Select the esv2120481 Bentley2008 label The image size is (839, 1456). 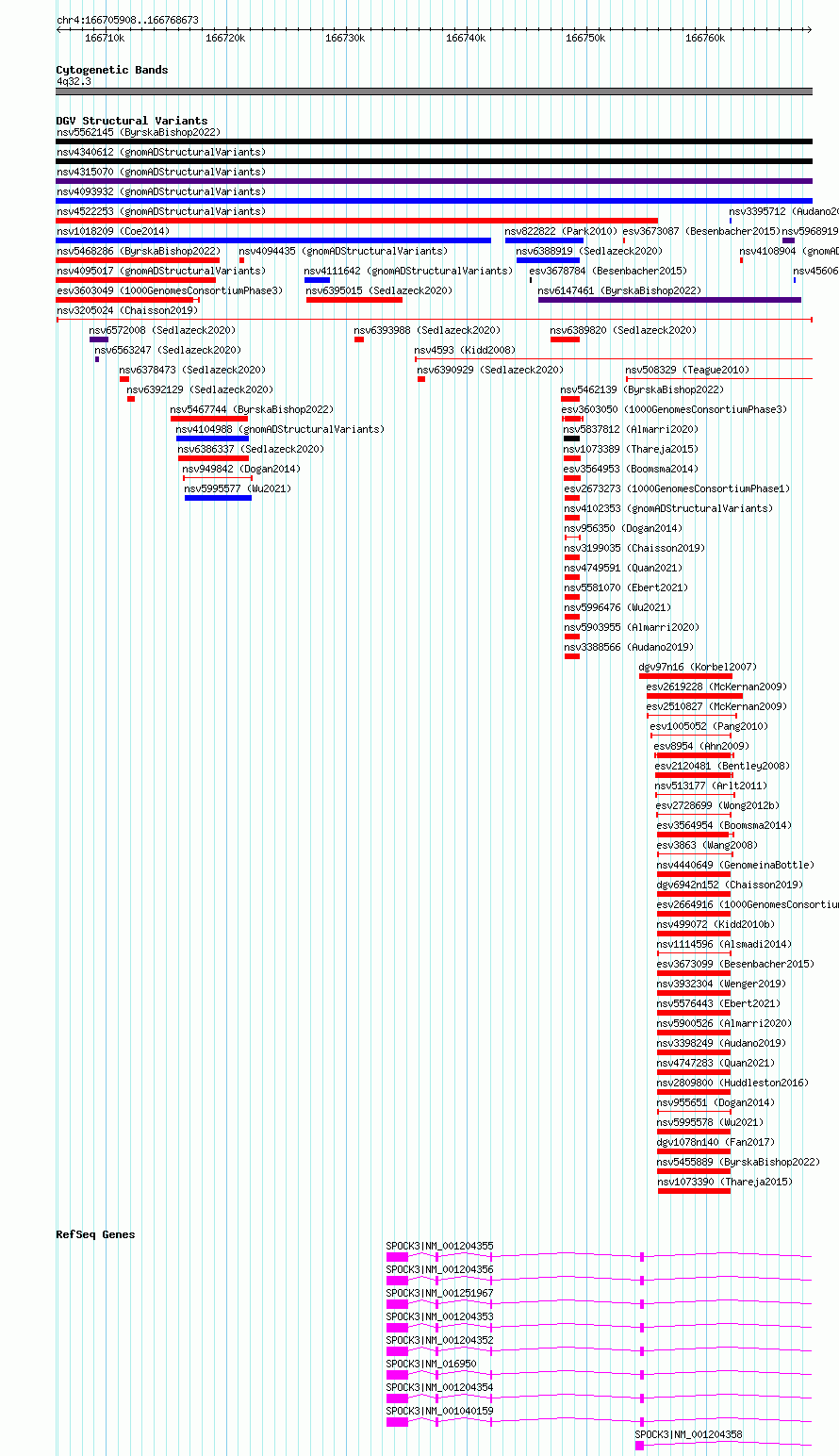click(x=723, y=767)
